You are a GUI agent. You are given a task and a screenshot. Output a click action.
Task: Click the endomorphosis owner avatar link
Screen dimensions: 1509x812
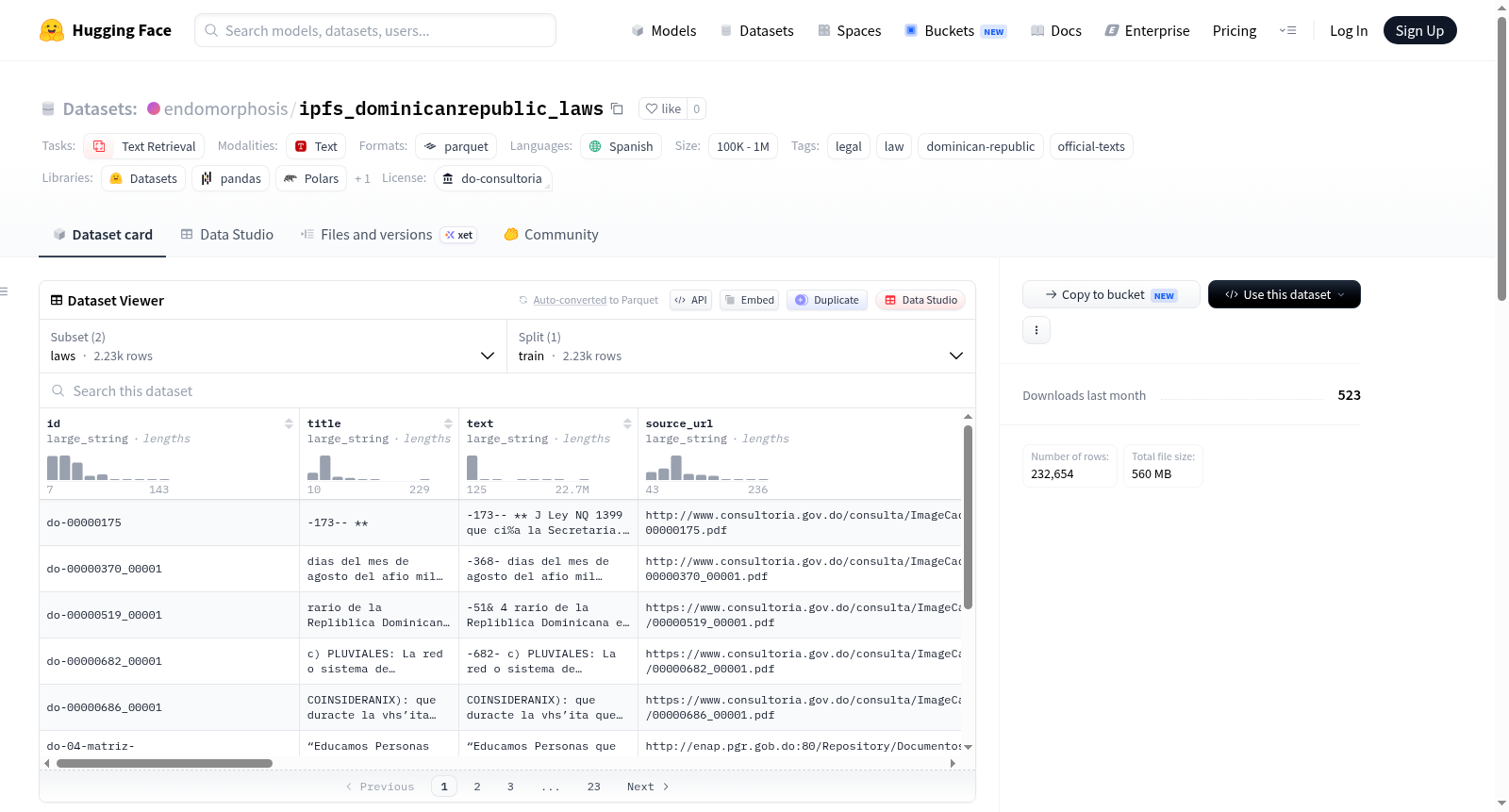pyautogui.click(x=154, y=108)
